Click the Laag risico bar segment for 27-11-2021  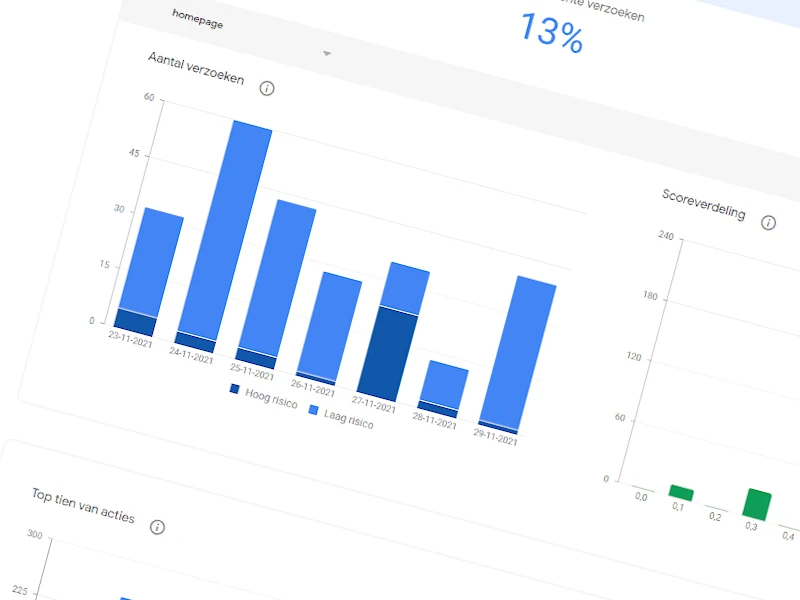coord(405,288)
